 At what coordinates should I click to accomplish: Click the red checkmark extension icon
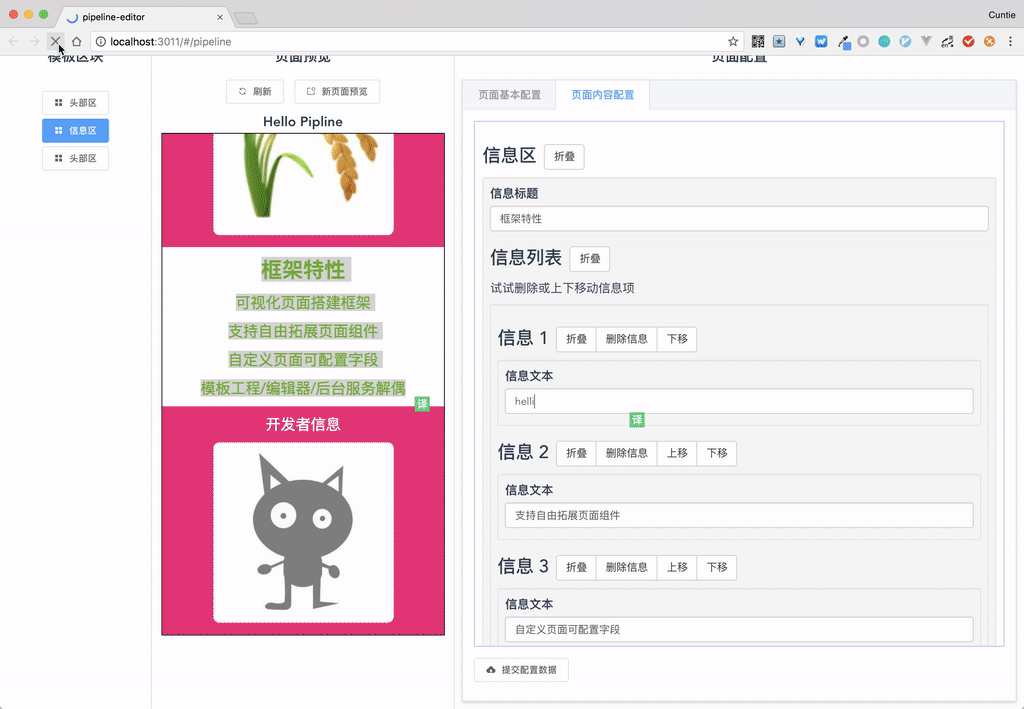click(968, 42)
